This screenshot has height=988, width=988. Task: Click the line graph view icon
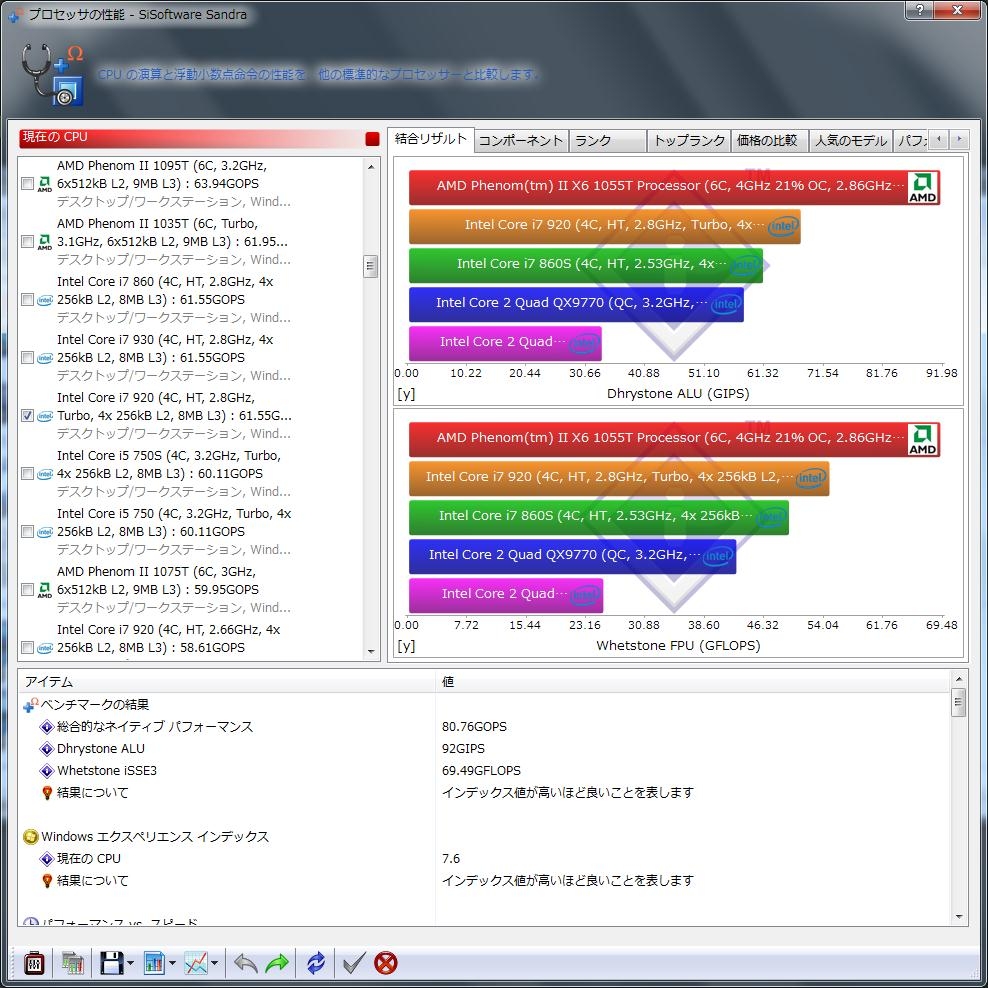196,963
